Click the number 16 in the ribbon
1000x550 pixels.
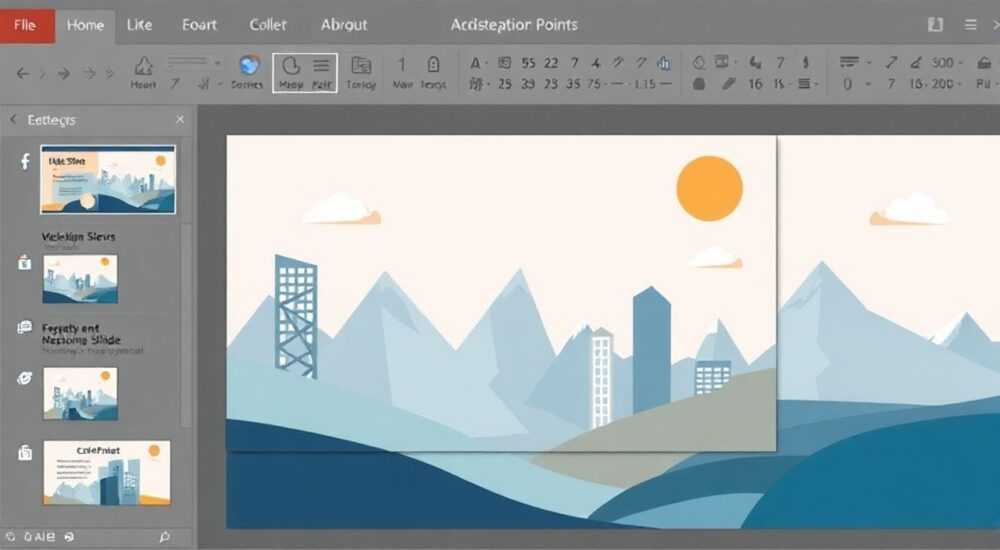[755, 84]
